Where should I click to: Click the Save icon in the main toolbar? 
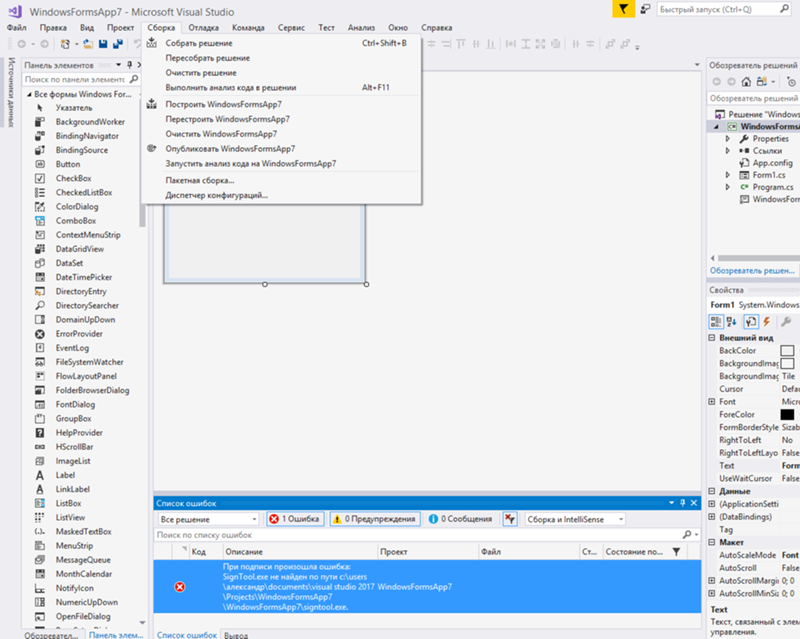103,44
